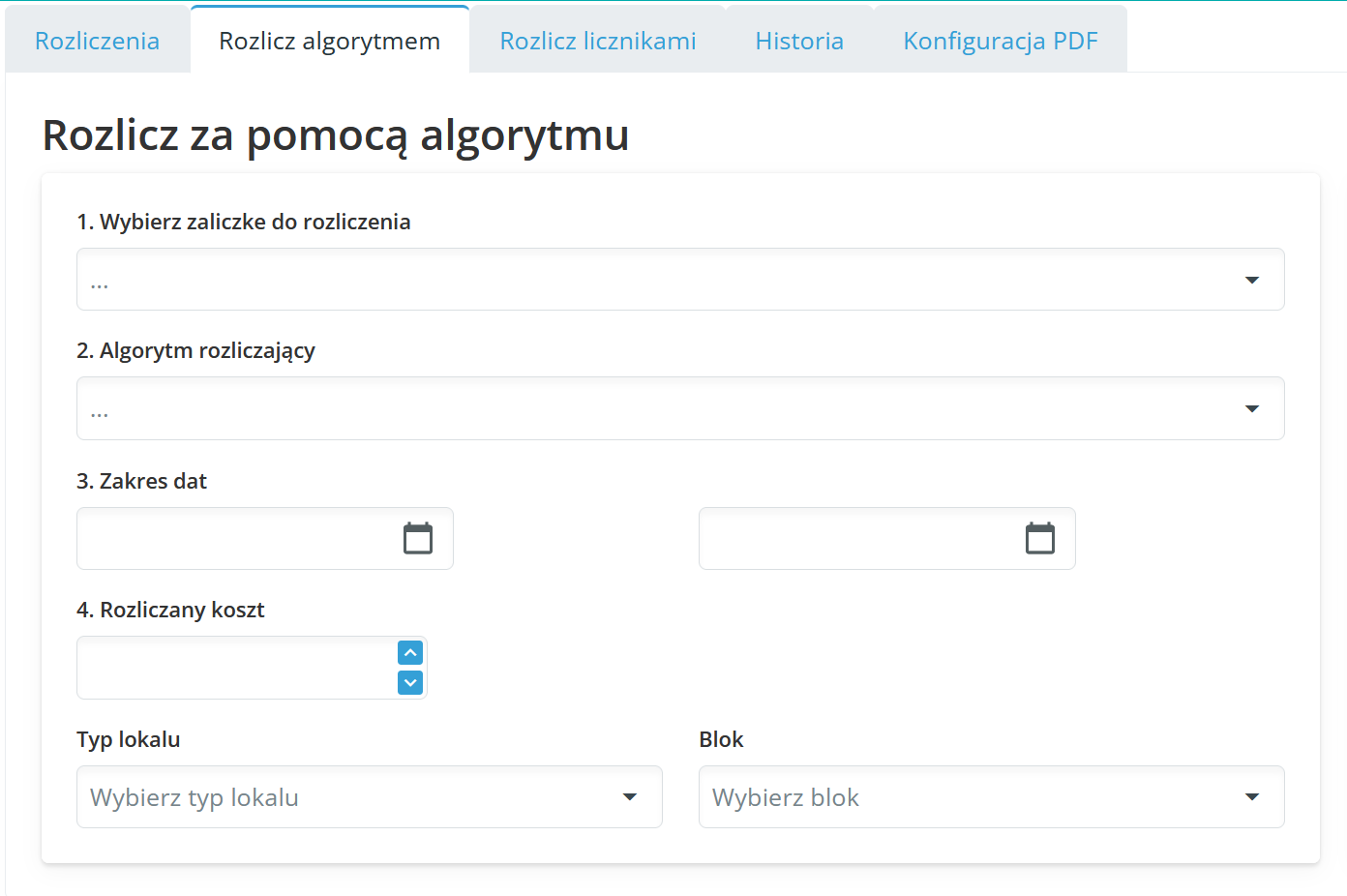
Task: Open the end date calendar picker icon
Action: point(1040,538)
